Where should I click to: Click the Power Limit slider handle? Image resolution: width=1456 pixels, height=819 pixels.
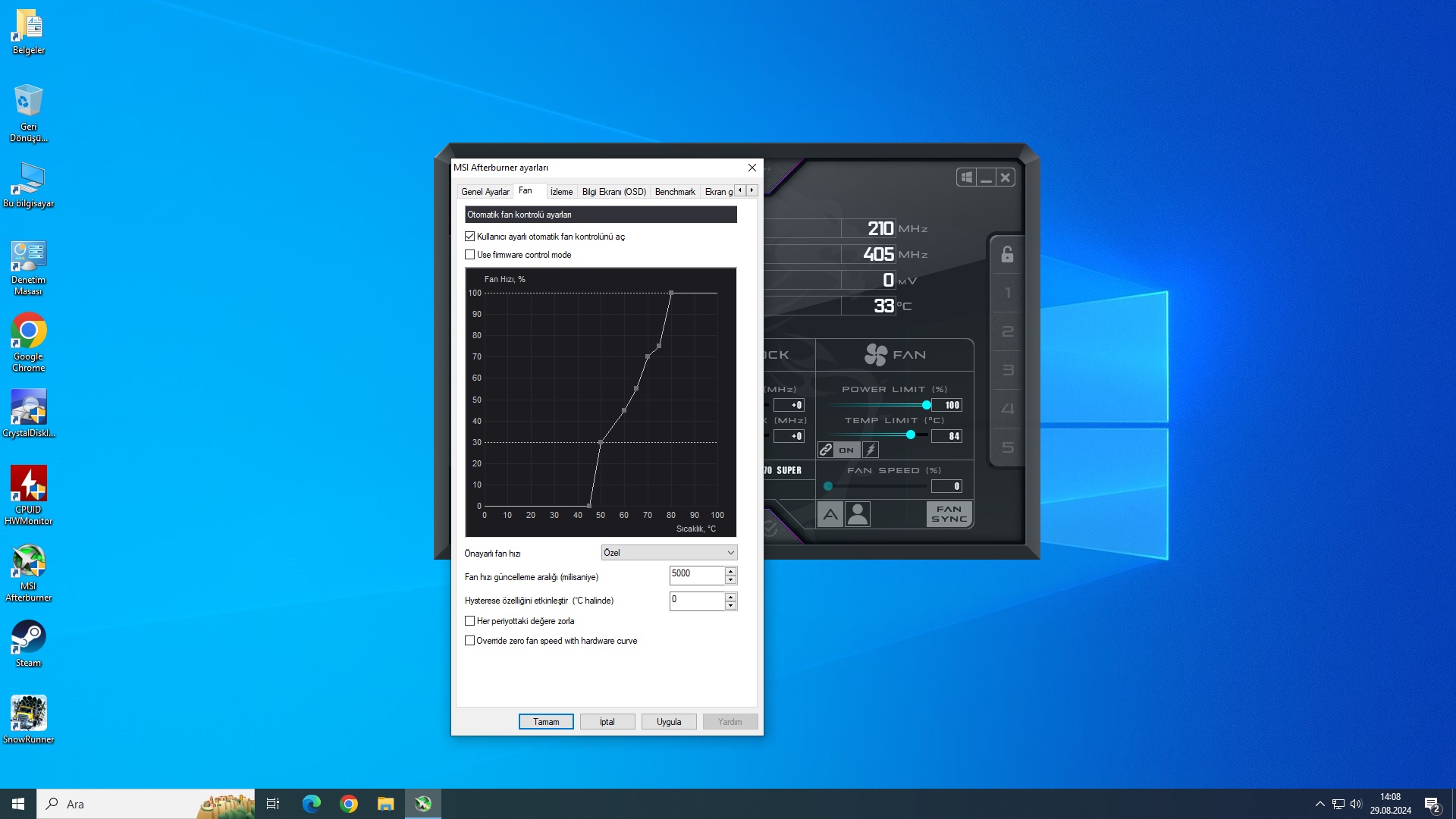(x=927, y=405)
